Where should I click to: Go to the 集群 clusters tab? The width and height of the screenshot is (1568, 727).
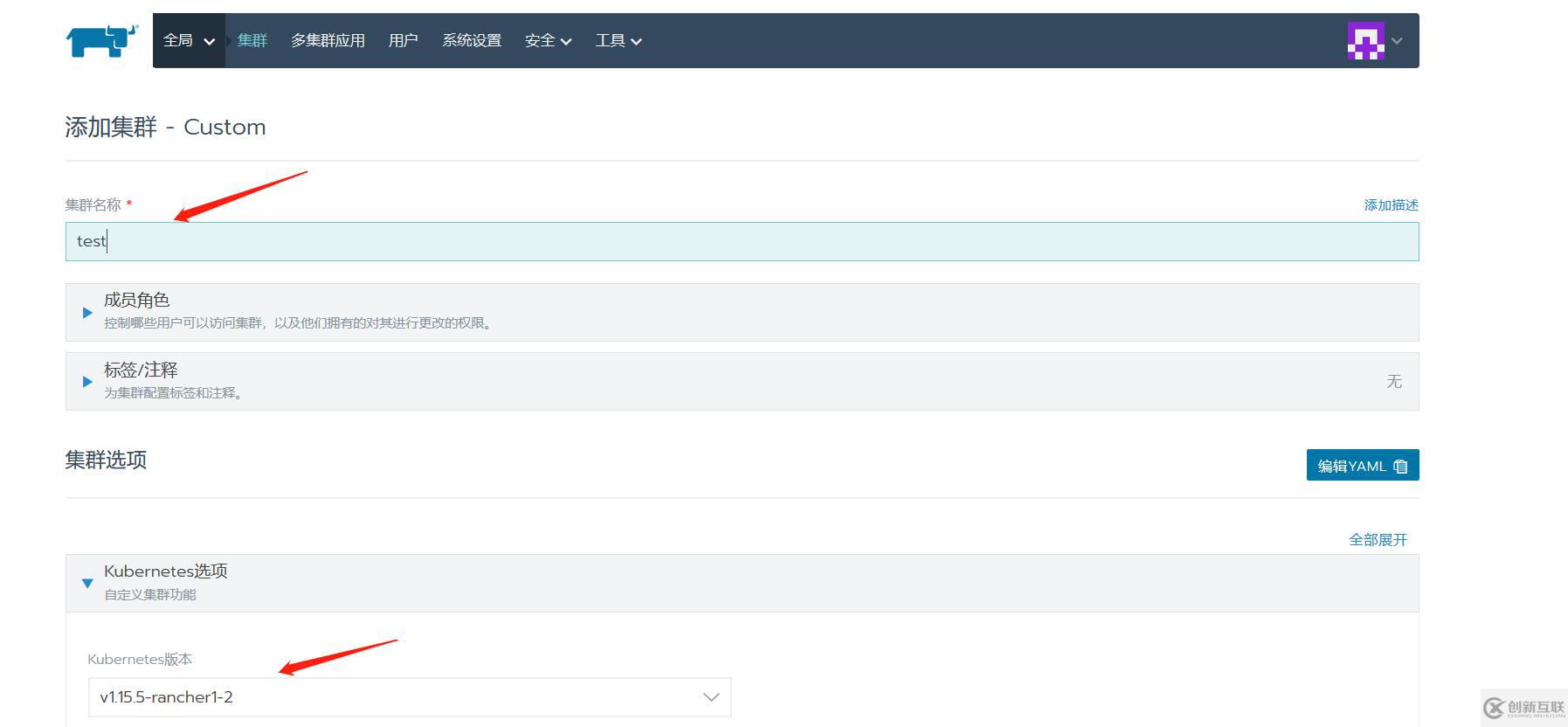click(252, 40)
